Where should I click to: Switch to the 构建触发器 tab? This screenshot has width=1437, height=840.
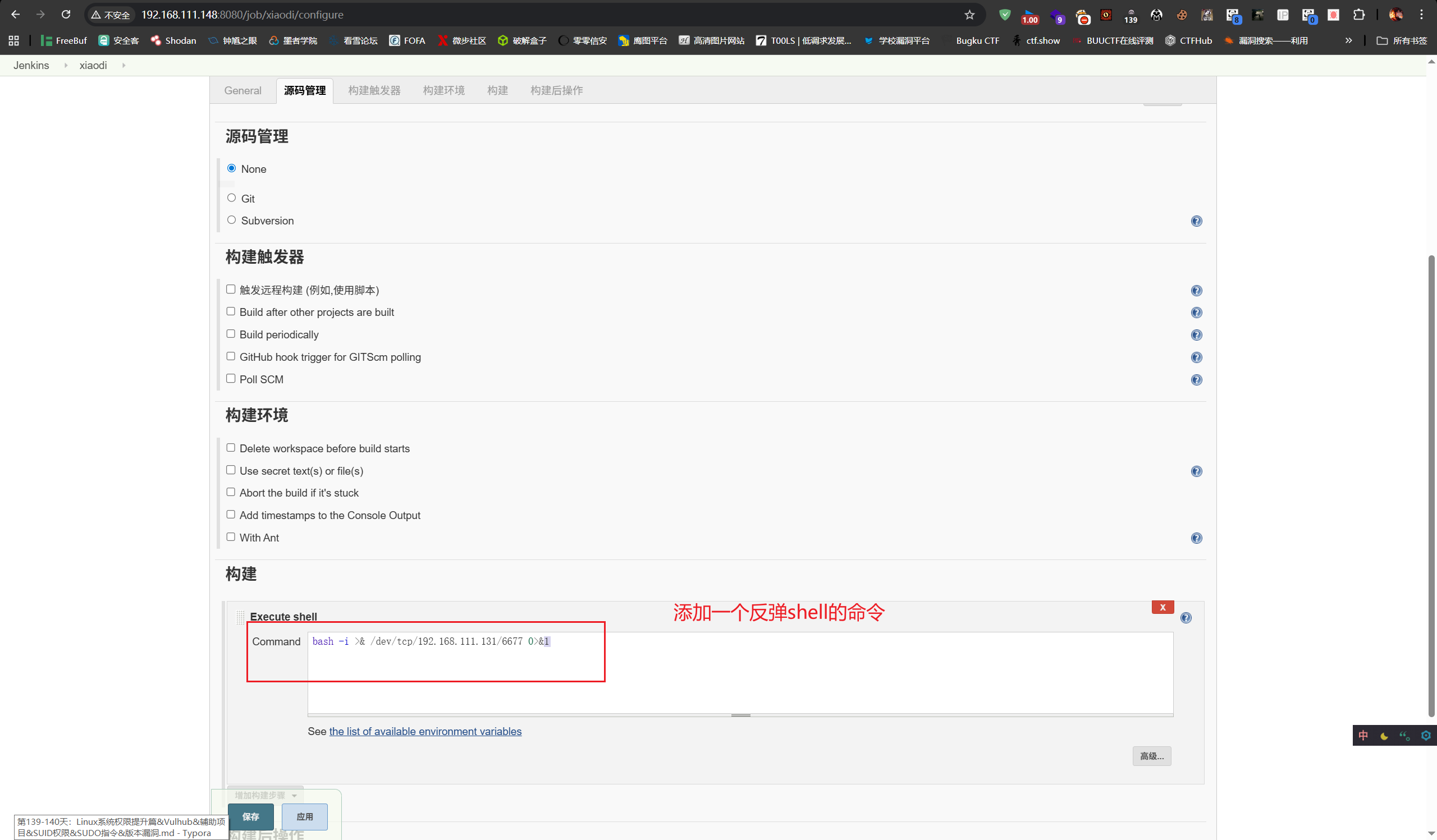[374, 90]
